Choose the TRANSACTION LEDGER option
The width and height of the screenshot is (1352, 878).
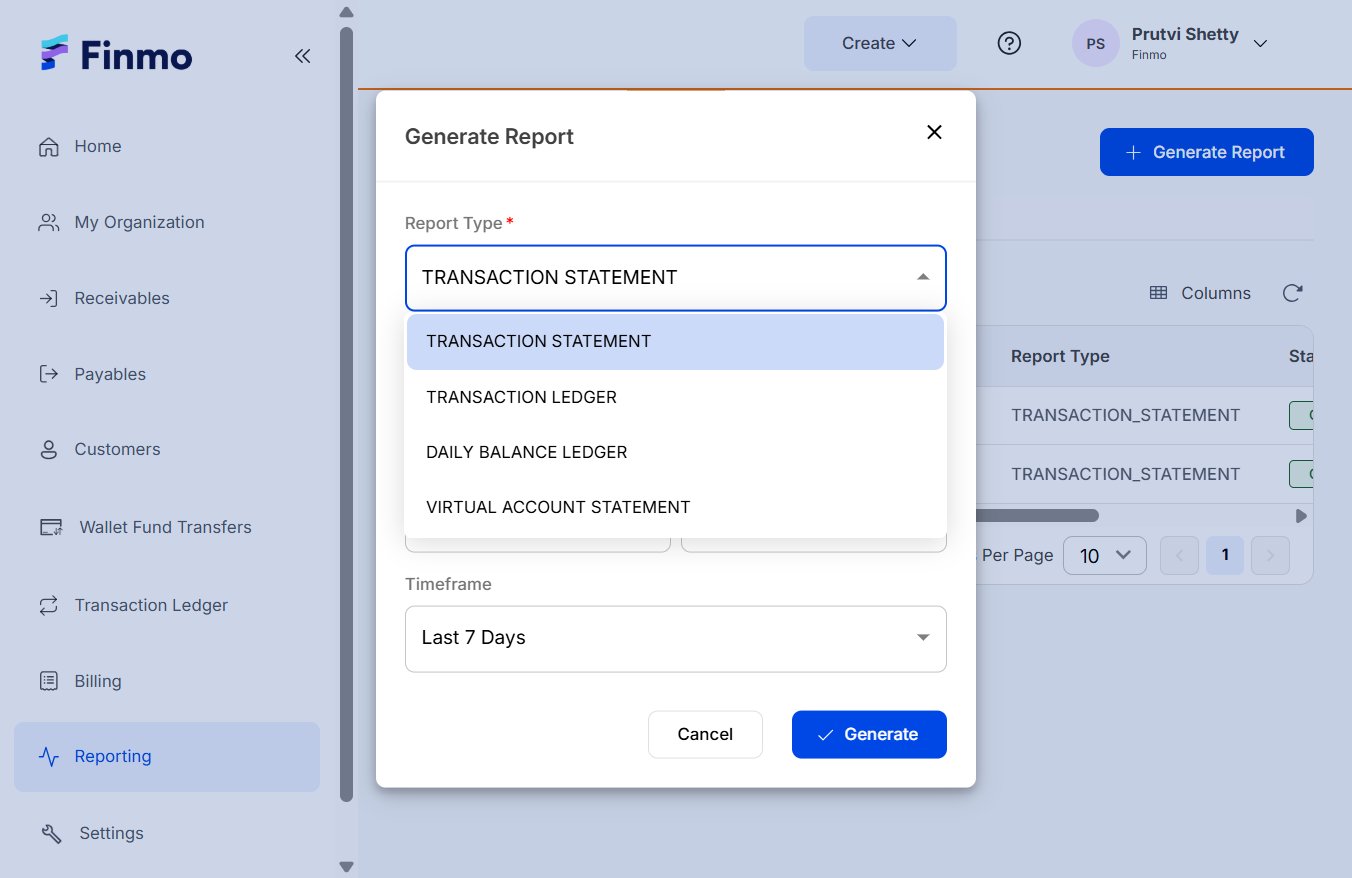[675, 397]
